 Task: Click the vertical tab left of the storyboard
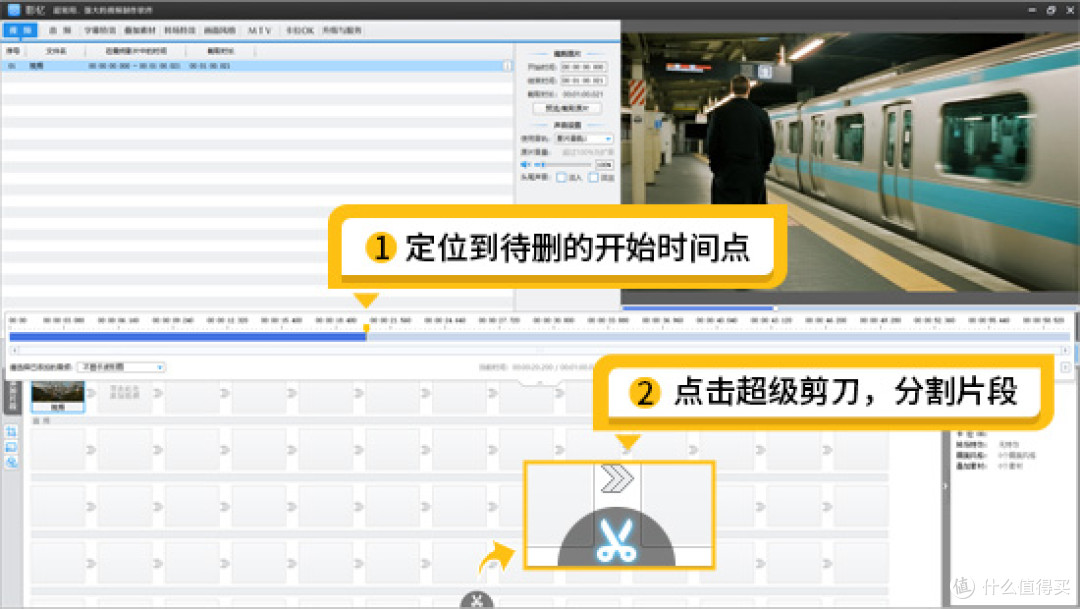click(12, 397)
